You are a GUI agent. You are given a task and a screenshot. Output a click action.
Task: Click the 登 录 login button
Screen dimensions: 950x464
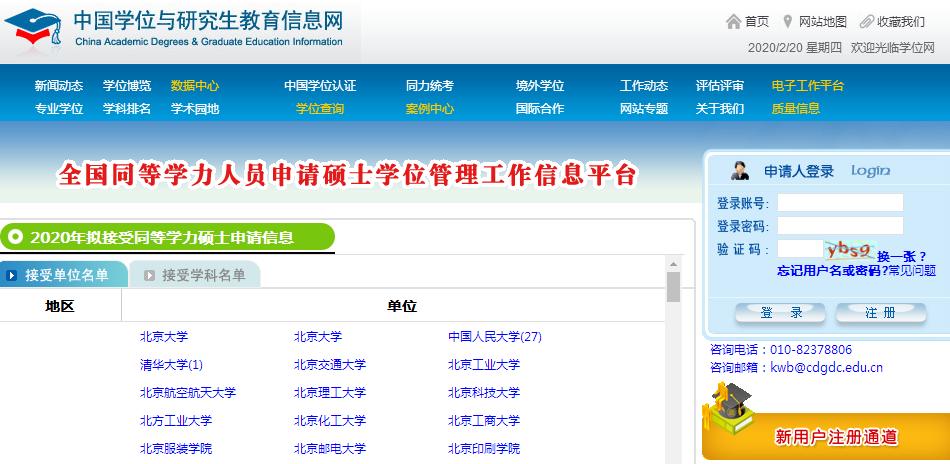coord(780,313)
